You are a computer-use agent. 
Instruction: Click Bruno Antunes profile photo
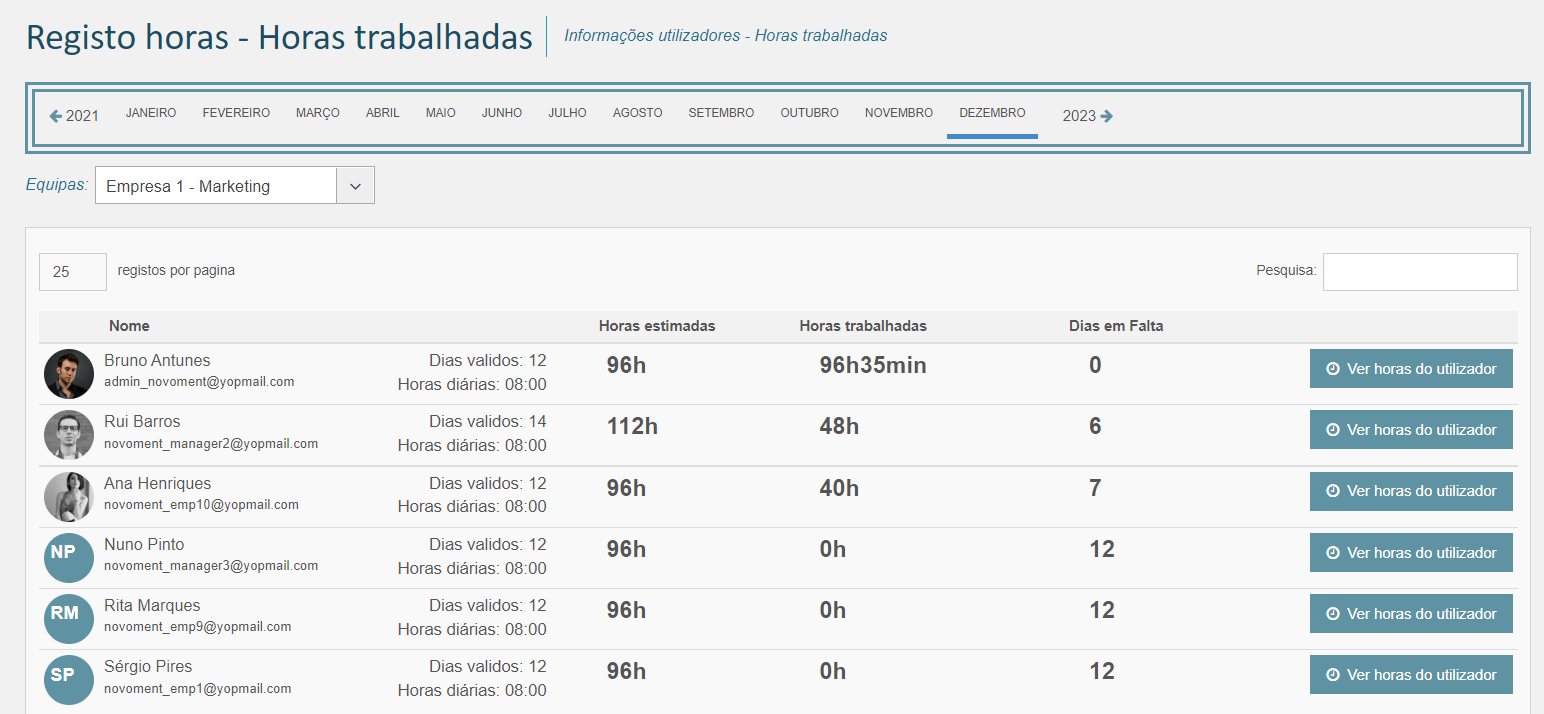[68, 374]
